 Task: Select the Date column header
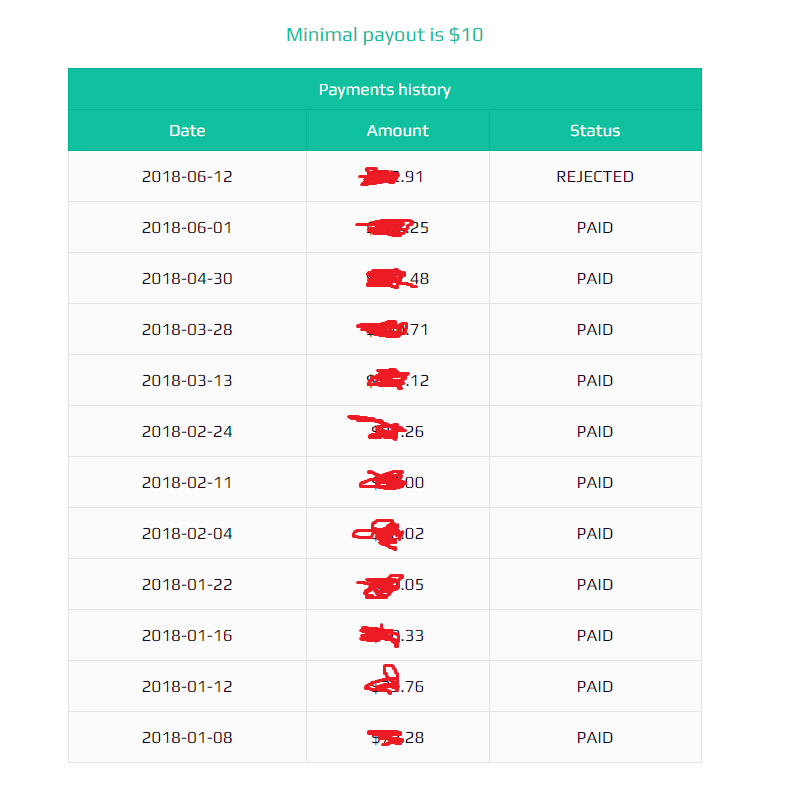coord(187,130)
